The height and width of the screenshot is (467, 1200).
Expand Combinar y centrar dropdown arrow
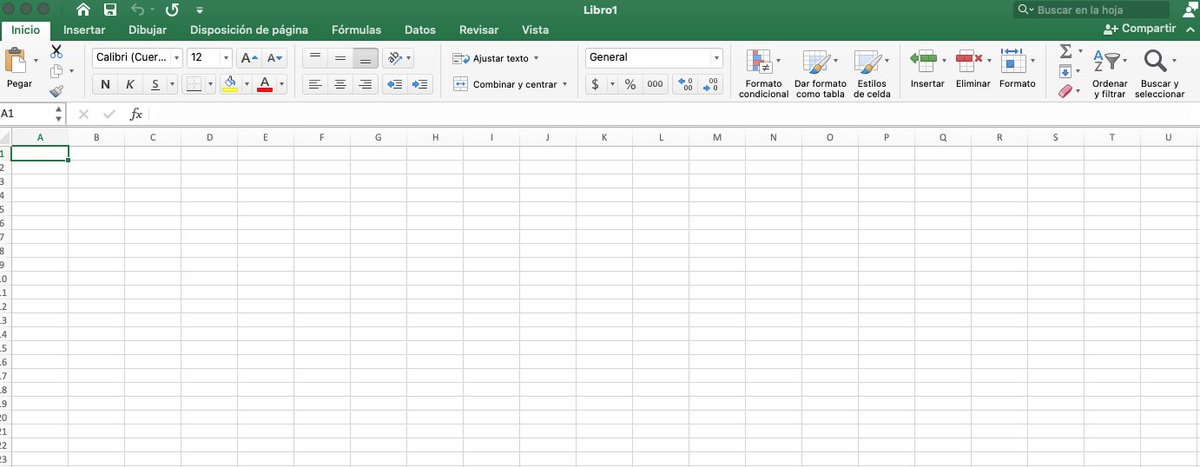tap(565, 84)
